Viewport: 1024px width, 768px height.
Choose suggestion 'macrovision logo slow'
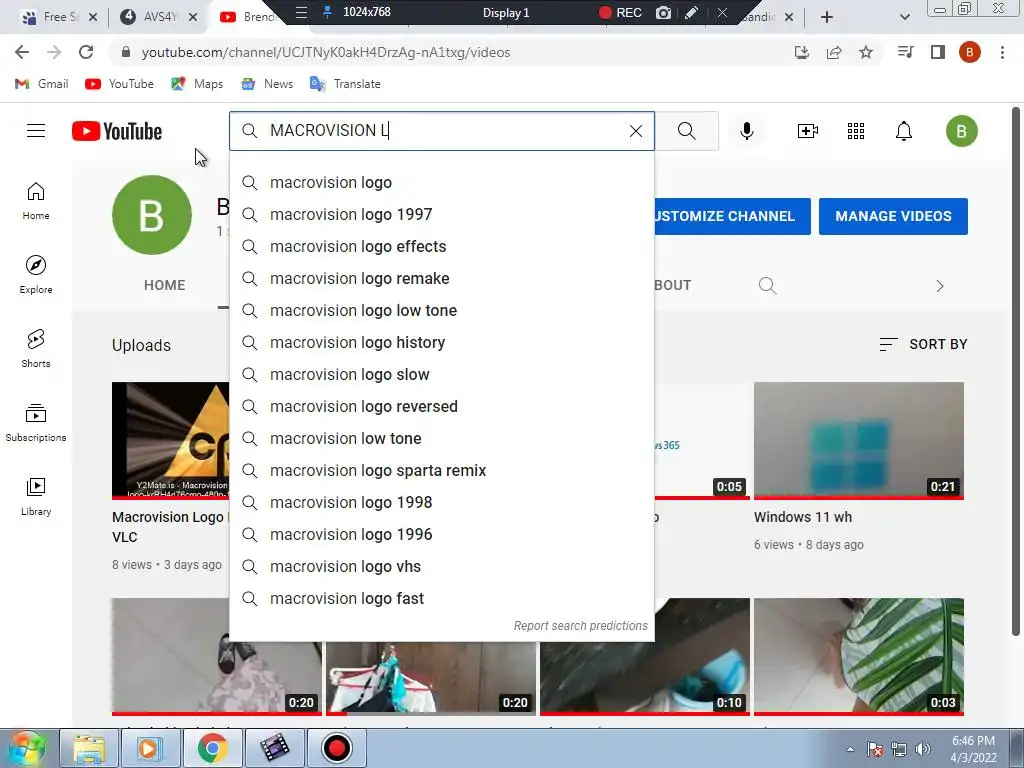pos(441,374)
